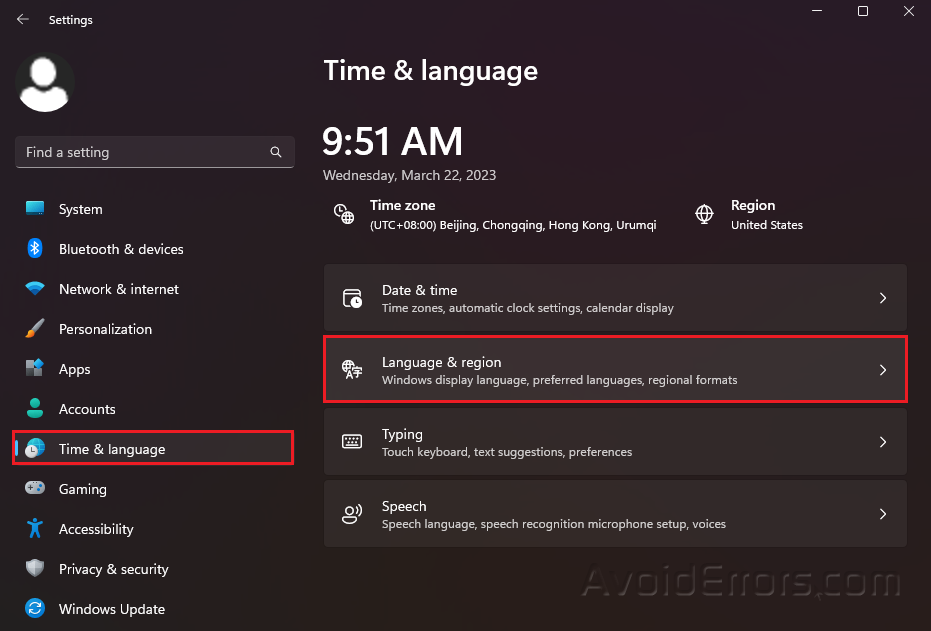
Task: Click the back arrow navigation button
Action: coord(22,18)
